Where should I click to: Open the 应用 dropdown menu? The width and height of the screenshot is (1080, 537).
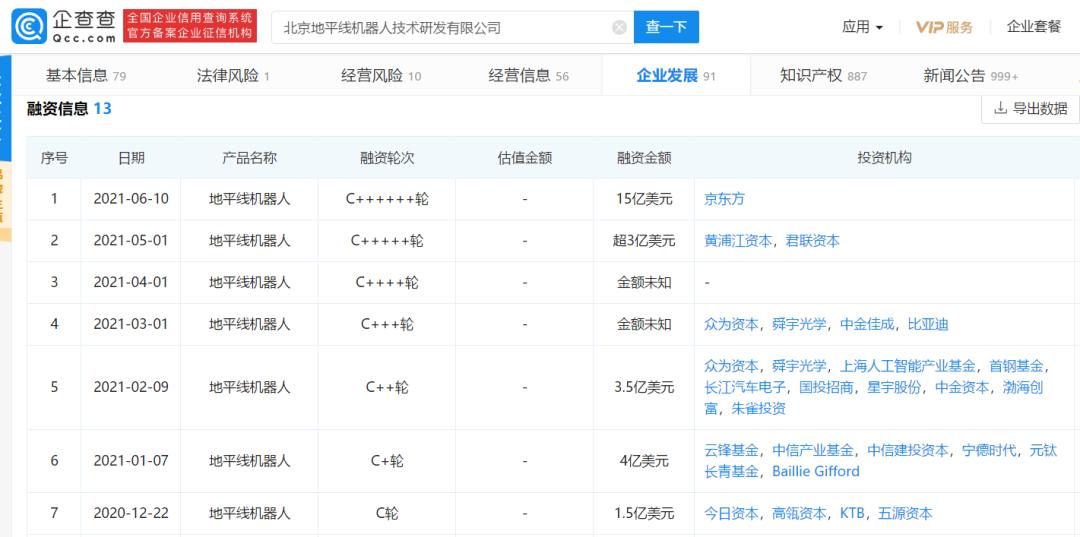coord(862,28)
